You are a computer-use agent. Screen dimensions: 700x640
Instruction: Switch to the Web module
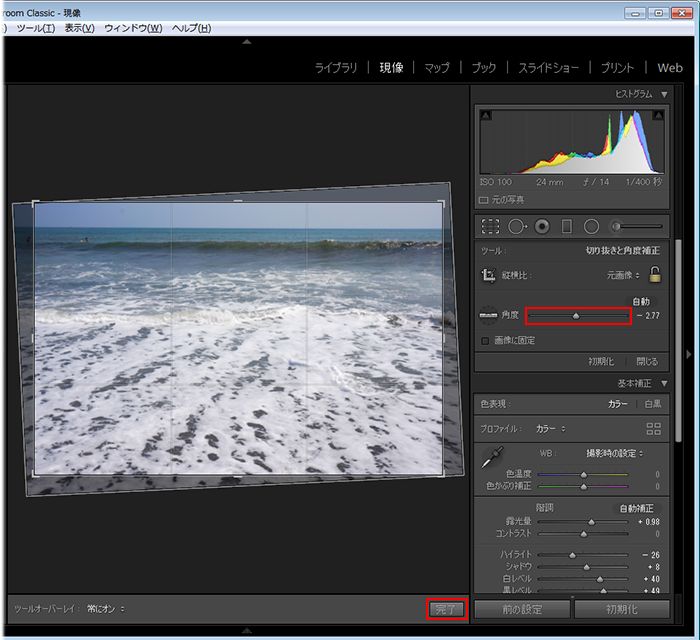coord(670,68)
